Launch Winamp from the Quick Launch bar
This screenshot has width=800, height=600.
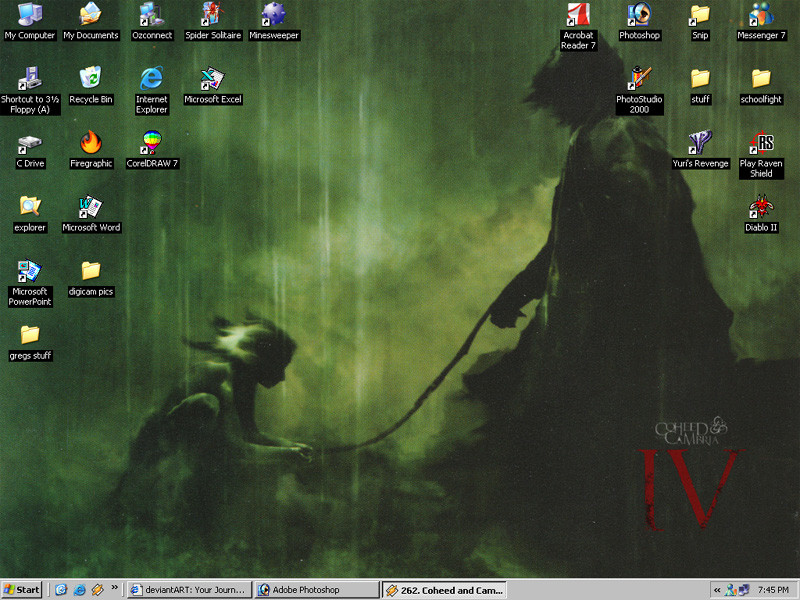pyautogui.click(x=97, y=590)
